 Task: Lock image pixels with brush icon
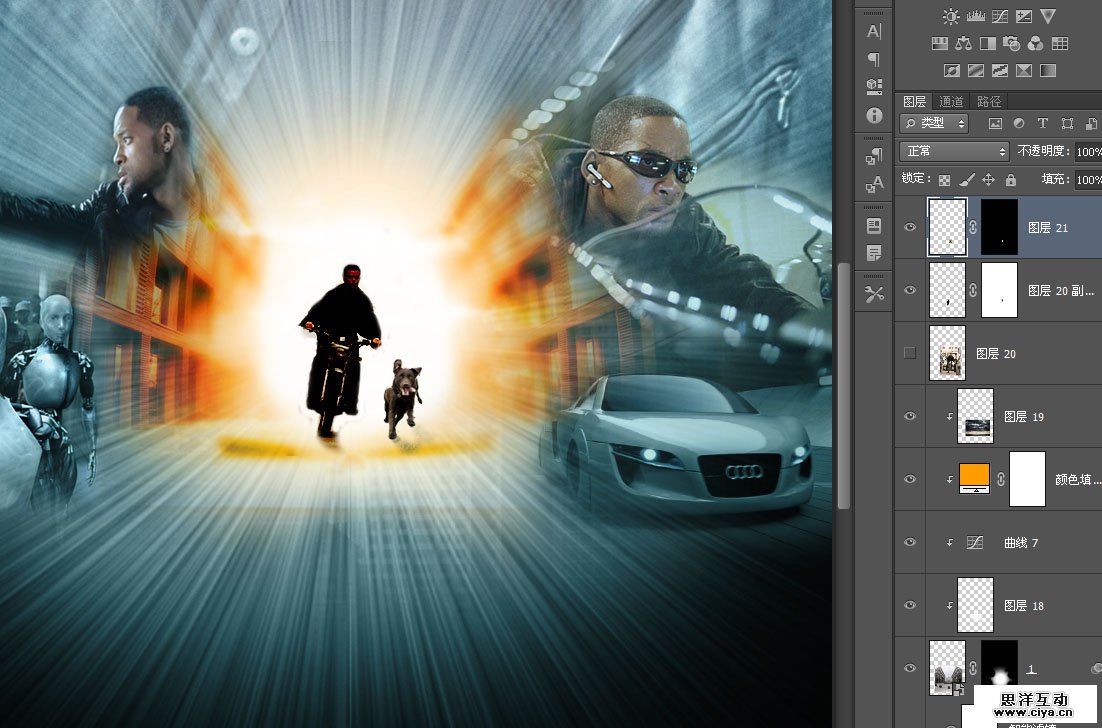coord(966,180)
